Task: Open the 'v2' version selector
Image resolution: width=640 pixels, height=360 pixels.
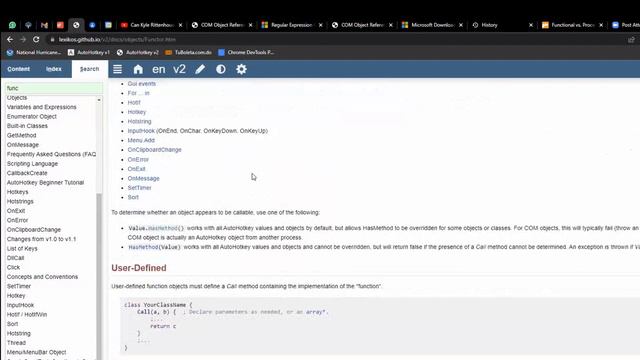Action: click(x=179, y=69)
